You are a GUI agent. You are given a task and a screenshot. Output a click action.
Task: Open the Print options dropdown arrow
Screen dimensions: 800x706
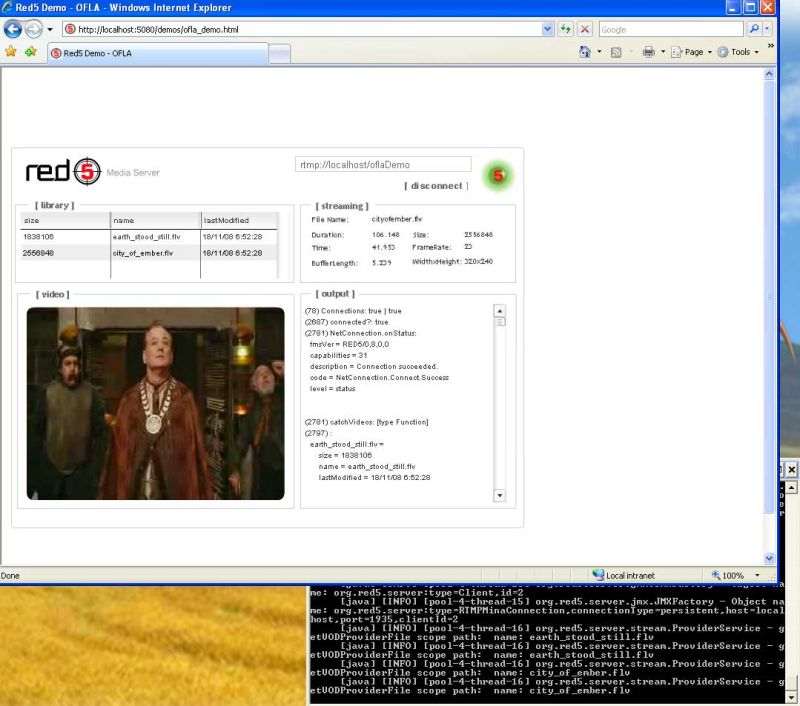(663, 52)
